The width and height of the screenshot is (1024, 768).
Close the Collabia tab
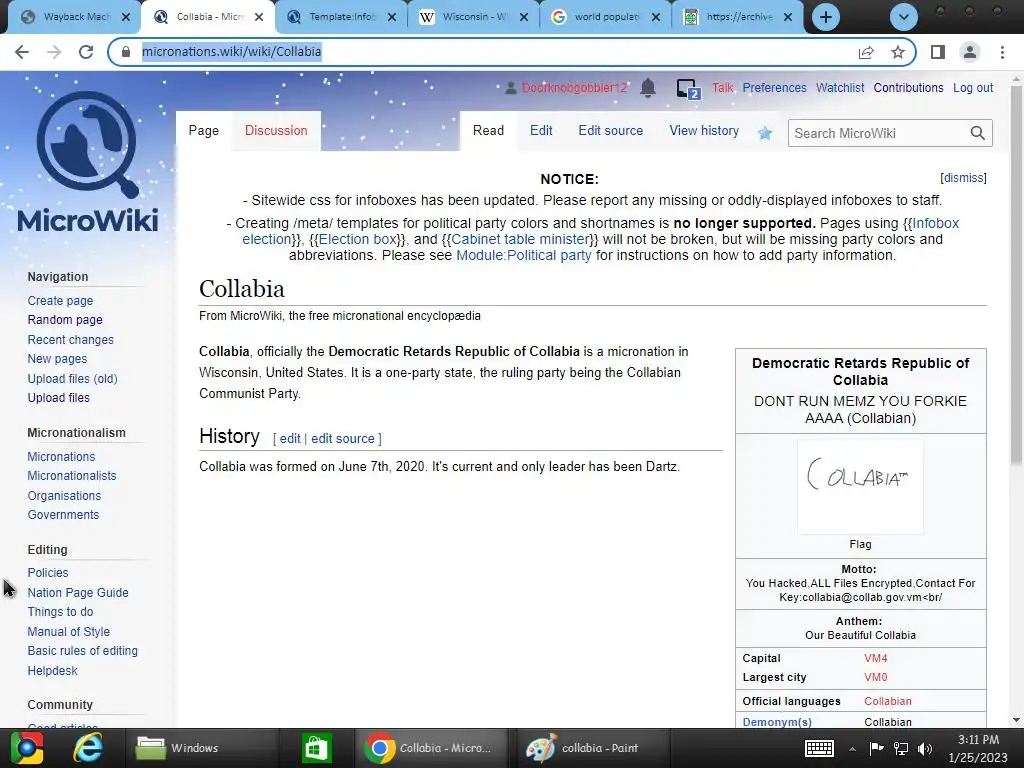click(x=259, y=17)
